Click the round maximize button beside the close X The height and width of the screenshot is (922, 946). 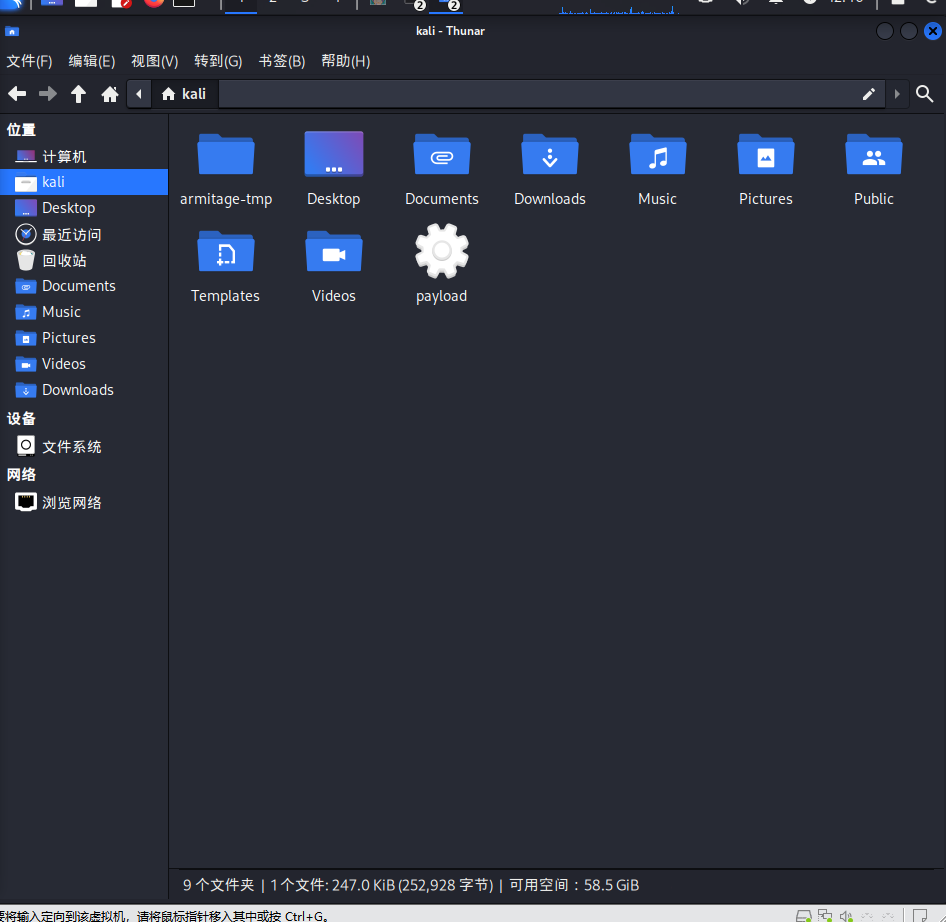(909, 31)
